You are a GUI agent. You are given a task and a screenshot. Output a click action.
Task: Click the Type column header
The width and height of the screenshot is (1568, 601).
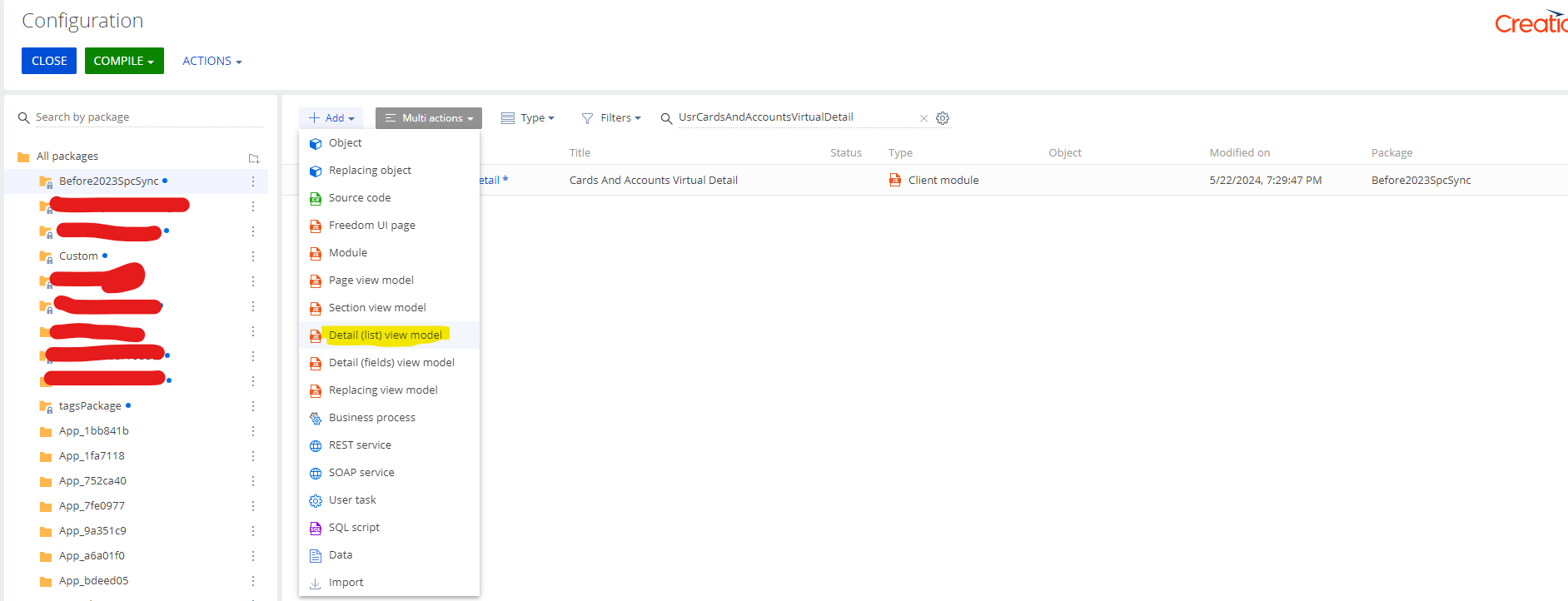(900, 153)
